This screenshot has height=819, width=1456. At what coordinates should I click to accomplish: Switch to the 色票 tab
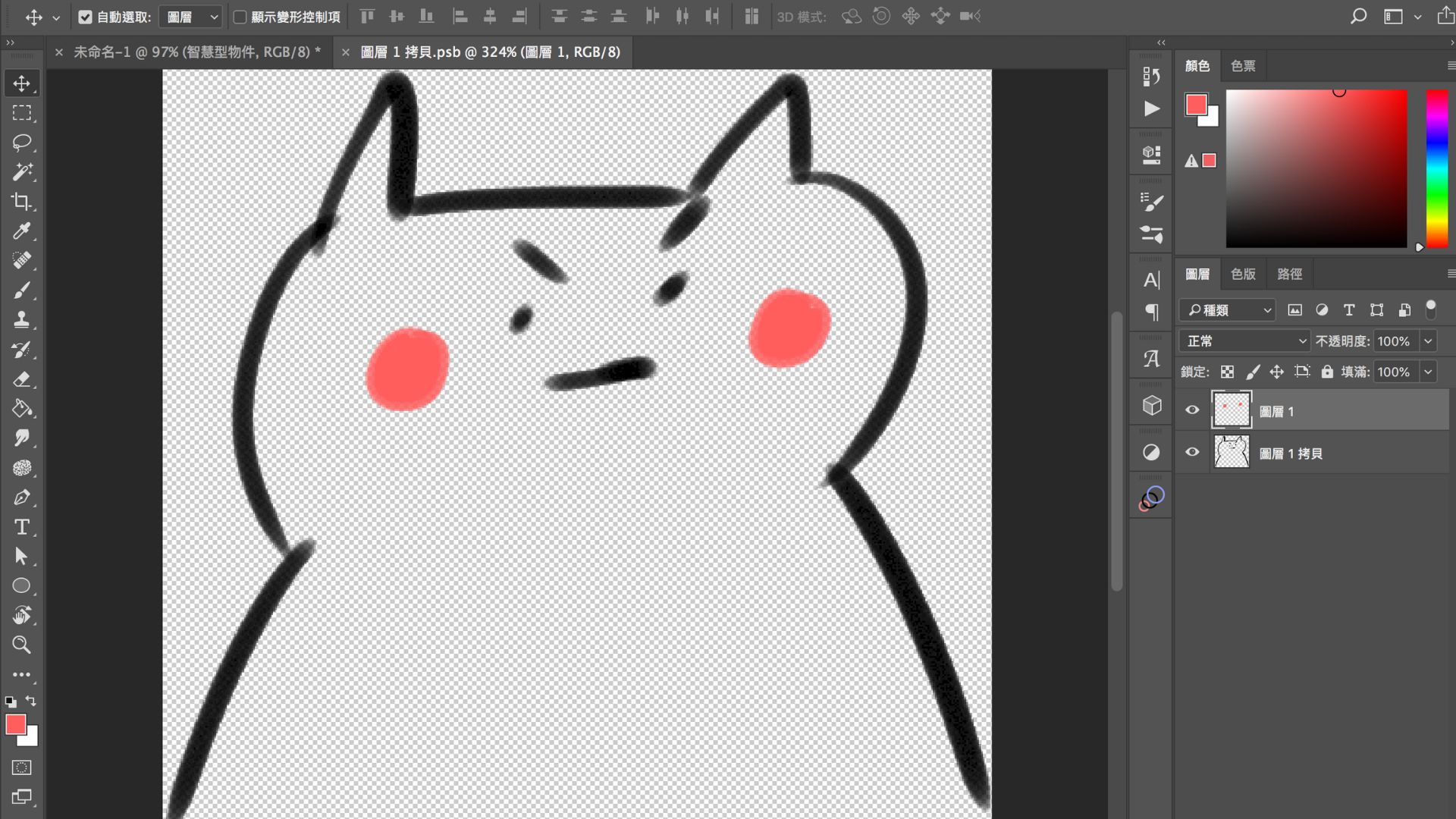pyautogui.click(x=1243, y=66)
